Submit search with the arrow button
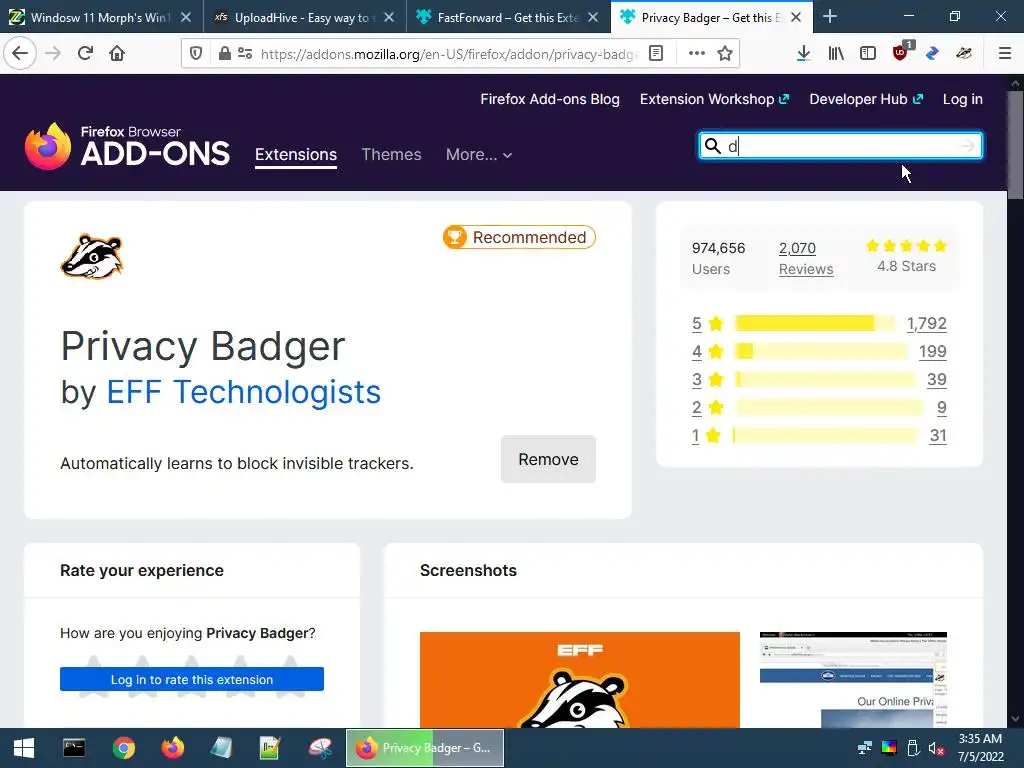The height and width of the screenshot is (768, 1024). [x=967, y=146]
